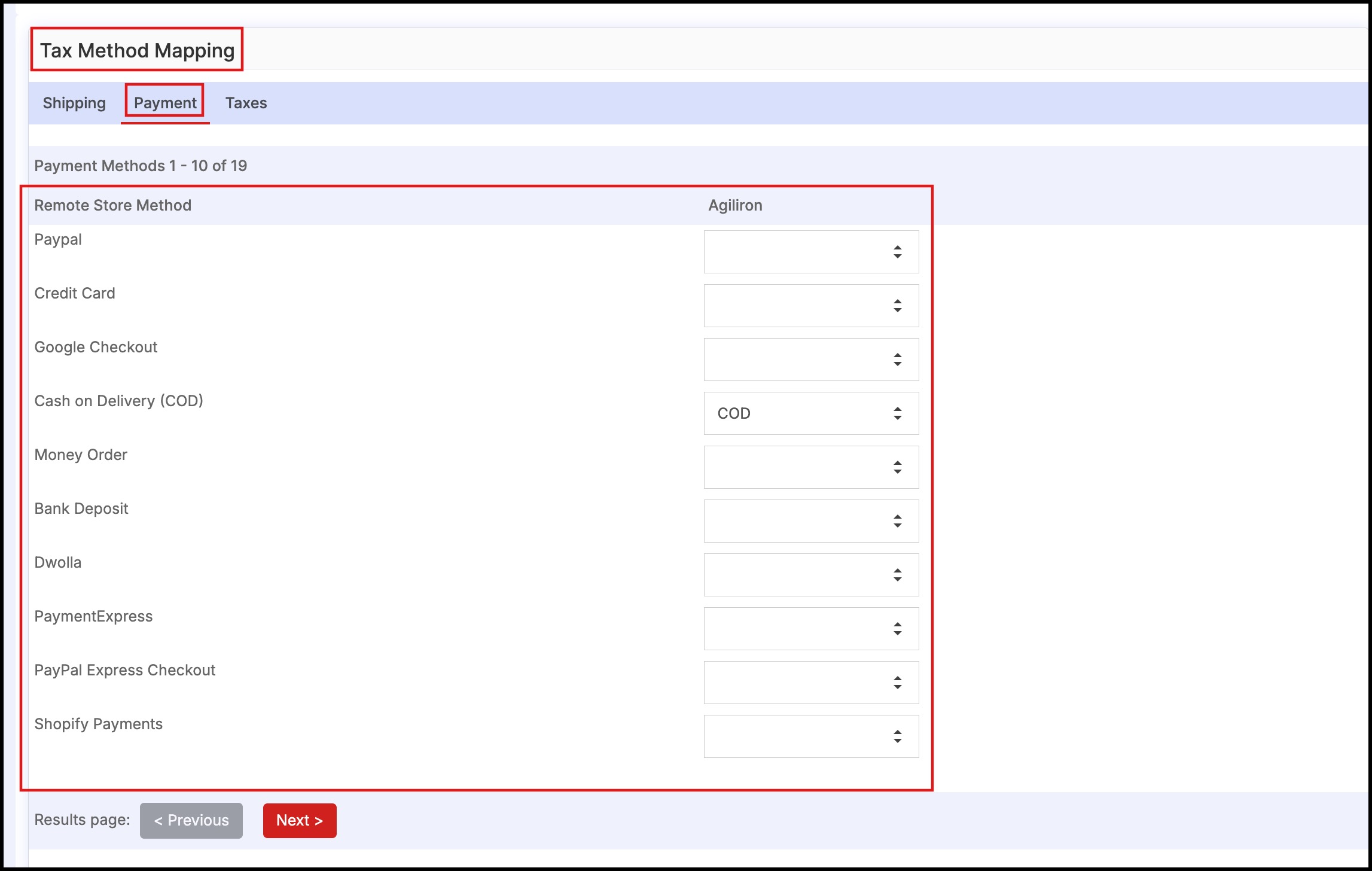This screenshot has height=871, width=1372.
Task: Open the COD dropdown for Cash on Delivery
Action: pyautogui.click(x=811, y=413)
